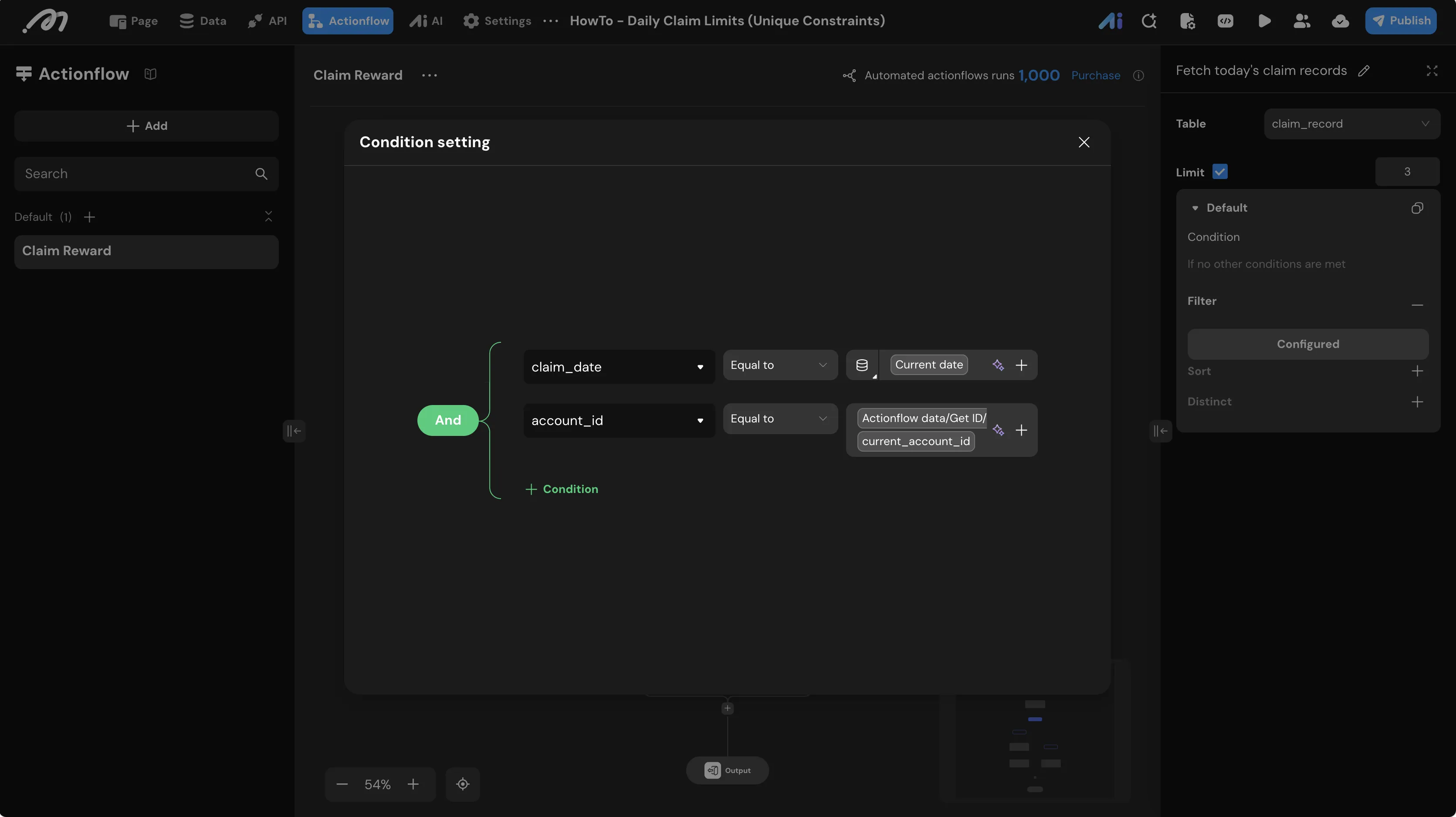
Task: Open the code view icon in top bar
Action: 1226,21
